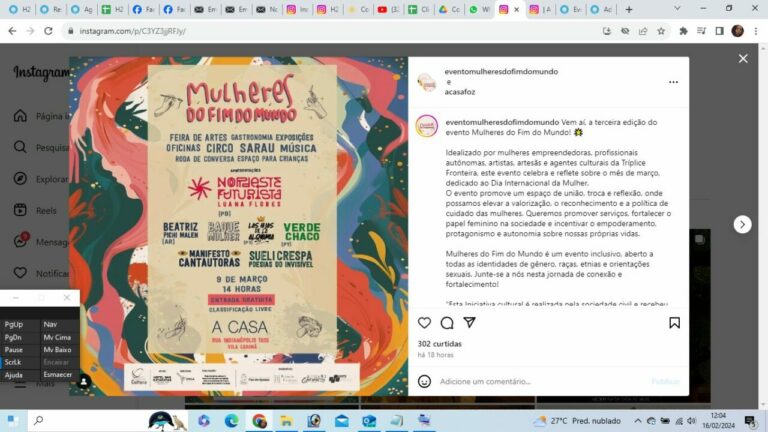This screenshot has height=432, width=768.
Task: Add a comment input field
Action: (539, 381)
